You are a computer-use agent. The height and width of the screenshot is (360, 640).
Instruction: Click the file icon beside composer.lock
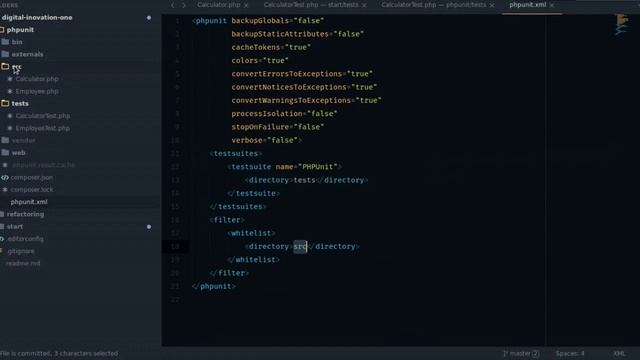tap(5, 189)
